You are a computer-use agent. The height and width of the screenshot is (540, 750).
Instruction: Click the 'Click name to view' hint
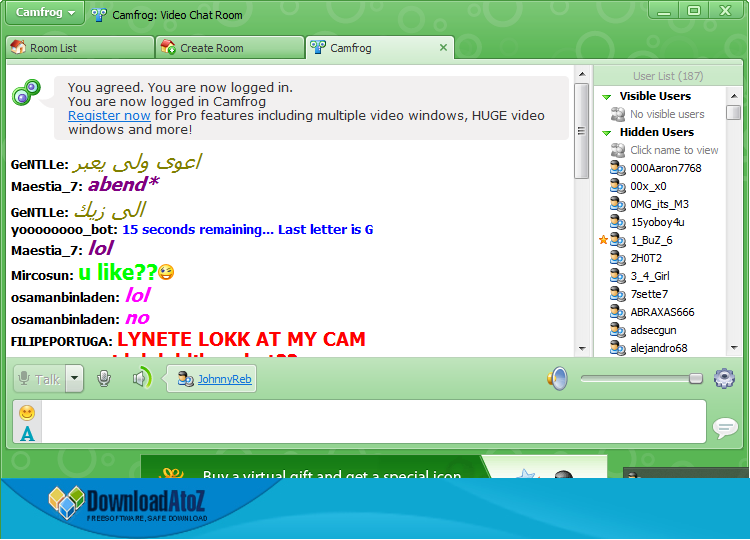pos(674,150)
